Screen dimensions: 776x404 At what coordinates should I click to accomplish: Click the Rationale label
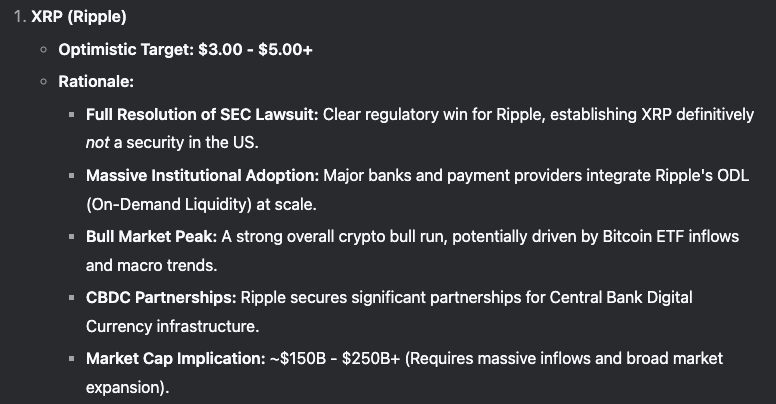pos(96,82)
